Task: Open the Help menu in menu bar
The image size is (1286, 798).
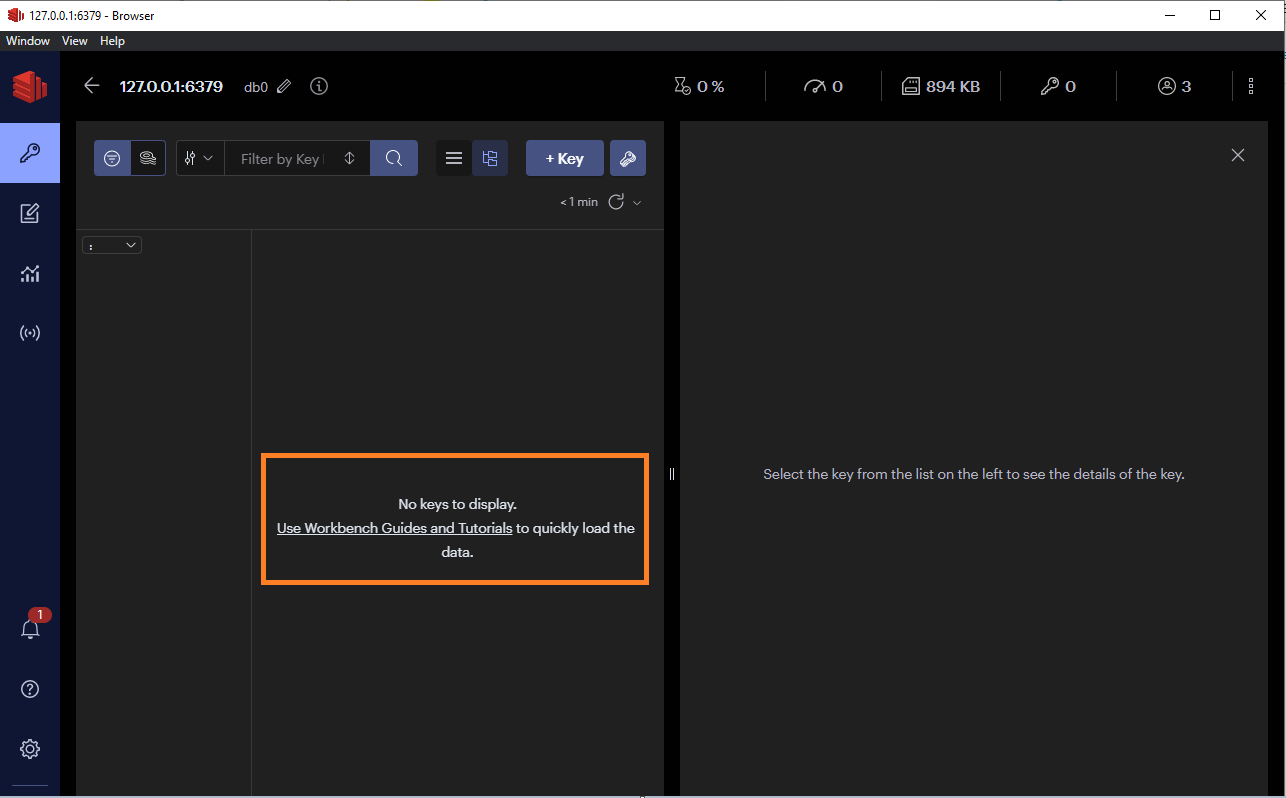Action: click(x=112, y=41)
